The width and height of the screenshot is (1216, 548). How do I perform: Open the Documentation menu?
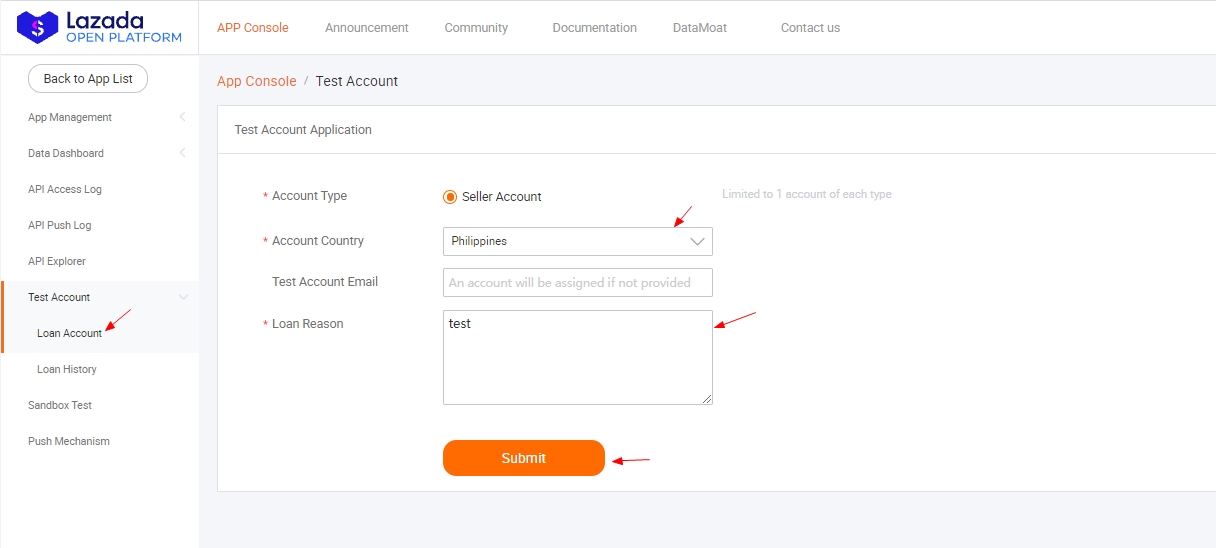(594, 28)
